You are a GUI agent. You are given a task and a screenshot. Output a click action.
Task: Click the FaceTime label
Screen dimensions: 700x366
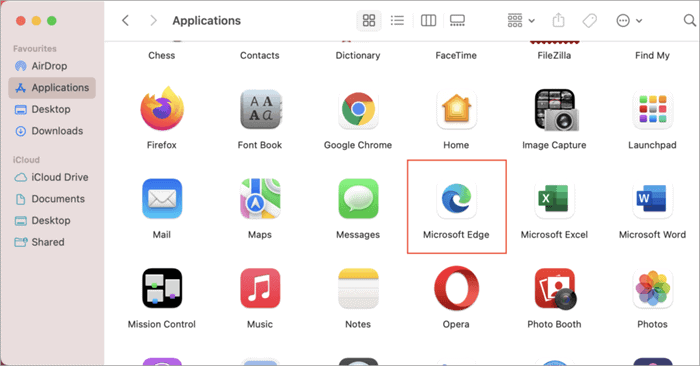tap(456, 55)
